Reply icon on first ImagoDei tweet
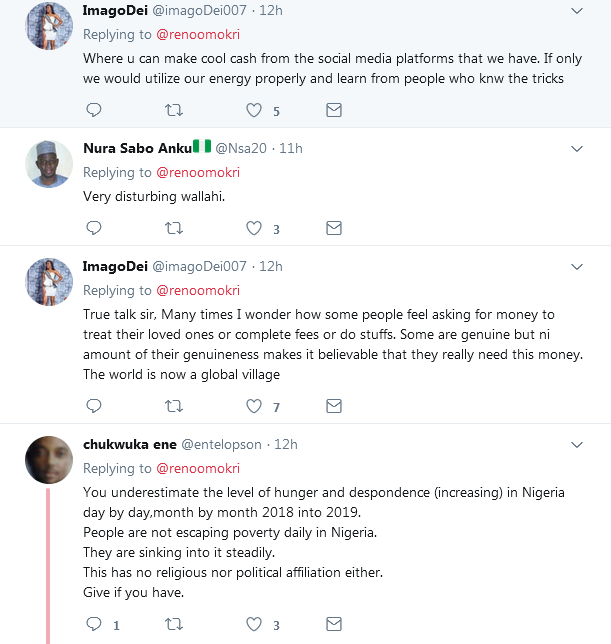Image resolution: width=611 pixels, height=644 pixels. click(x=94, y=110)
